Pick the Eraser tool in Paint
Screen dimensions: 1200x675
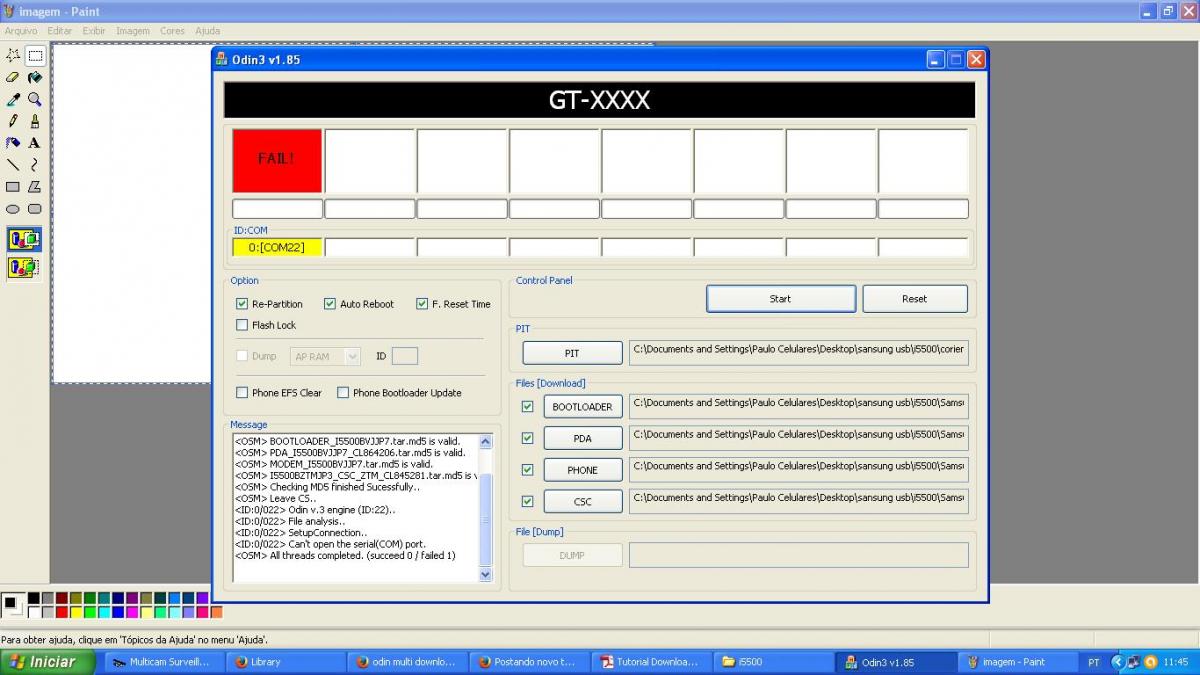(x=13, y=78)
